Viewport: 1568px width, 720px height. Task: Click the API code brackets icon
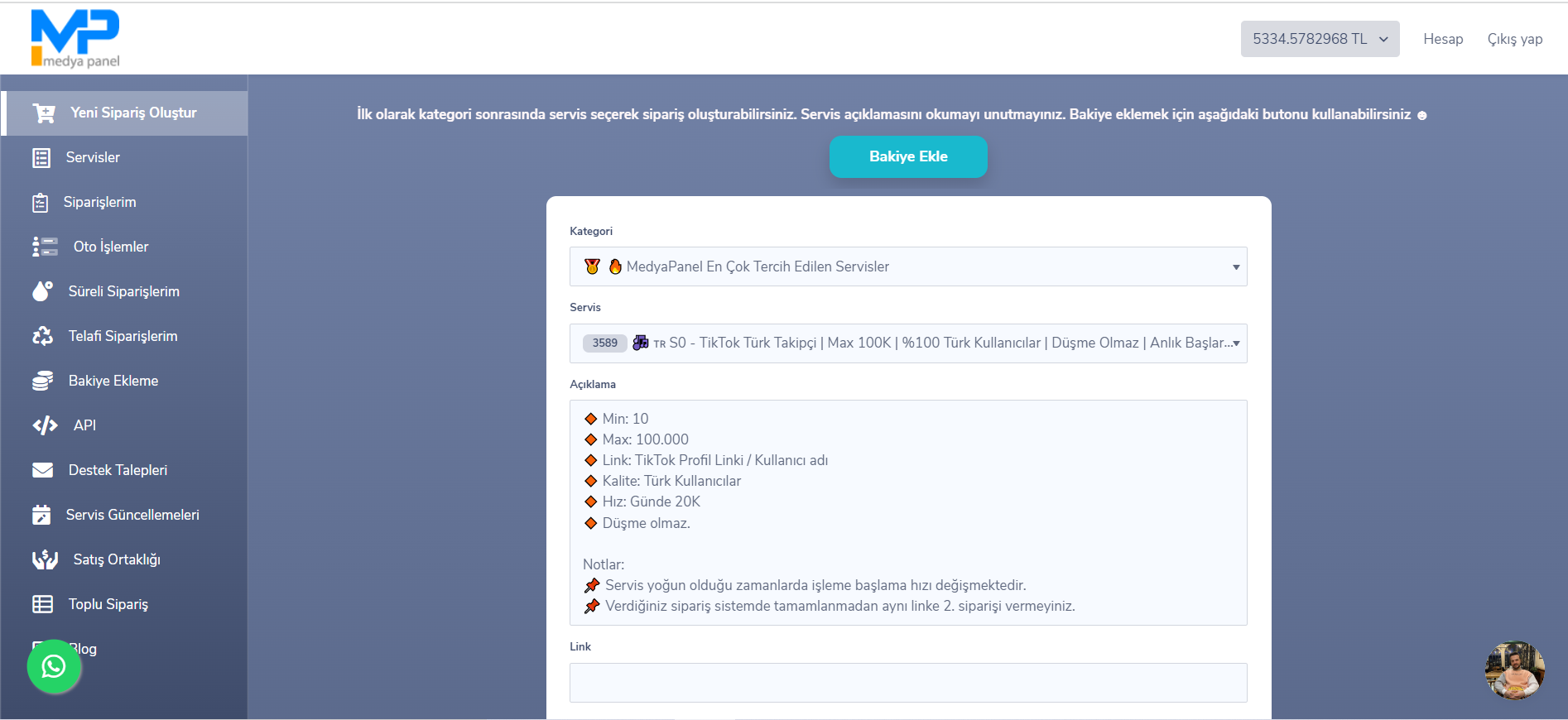[x=45, y=425]
